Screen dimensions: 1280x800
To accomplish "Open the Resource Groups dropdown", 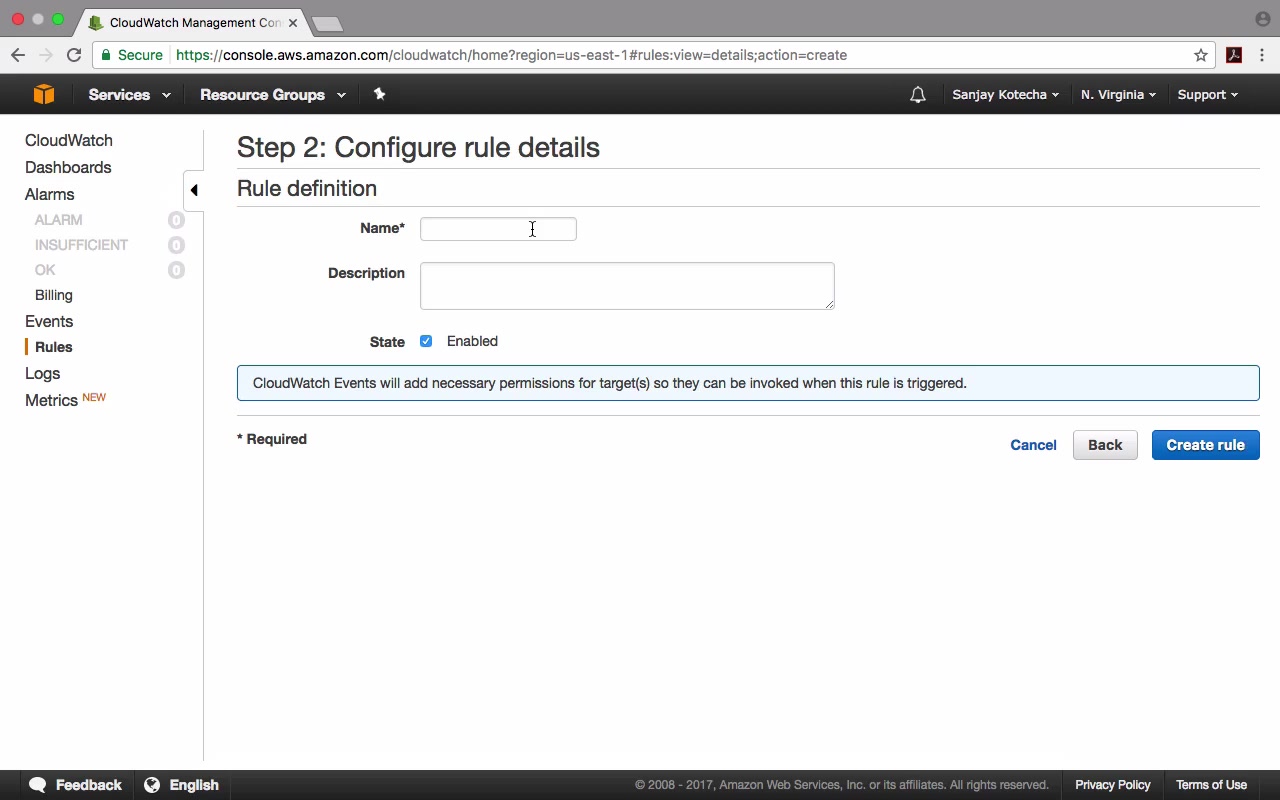I will click(273, 95).
